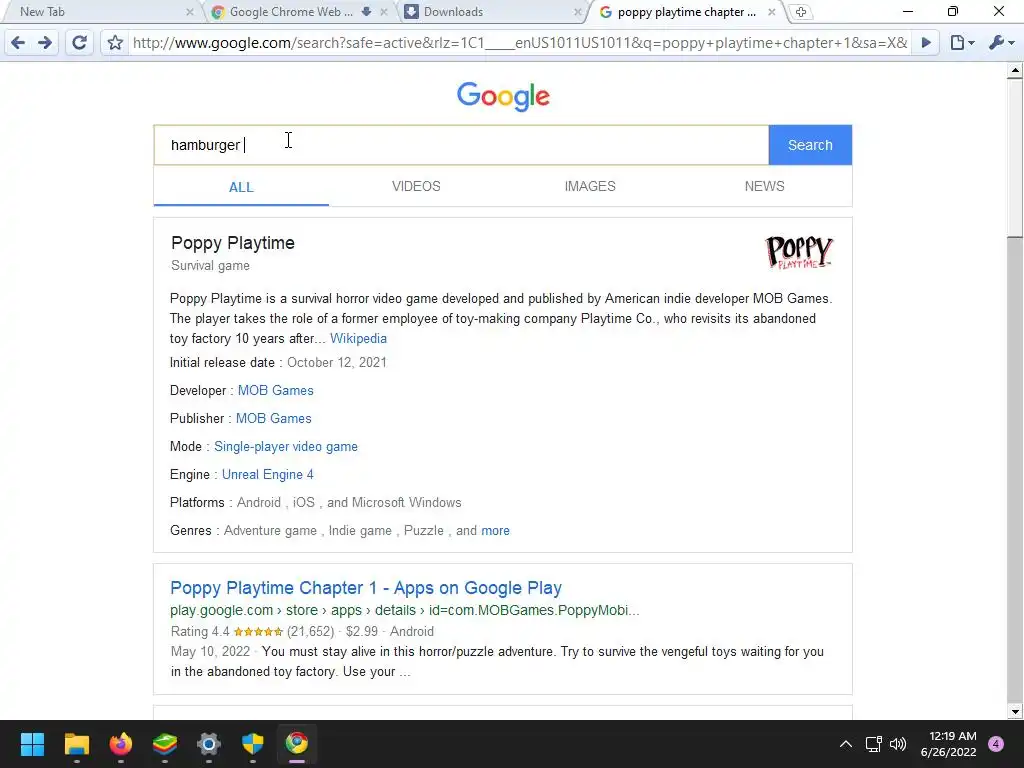The height and width of the screenshot is (768, 1024).
Task: Open Firefox from the taskbar
Action: pyautogui.click(x=121, y=744)
